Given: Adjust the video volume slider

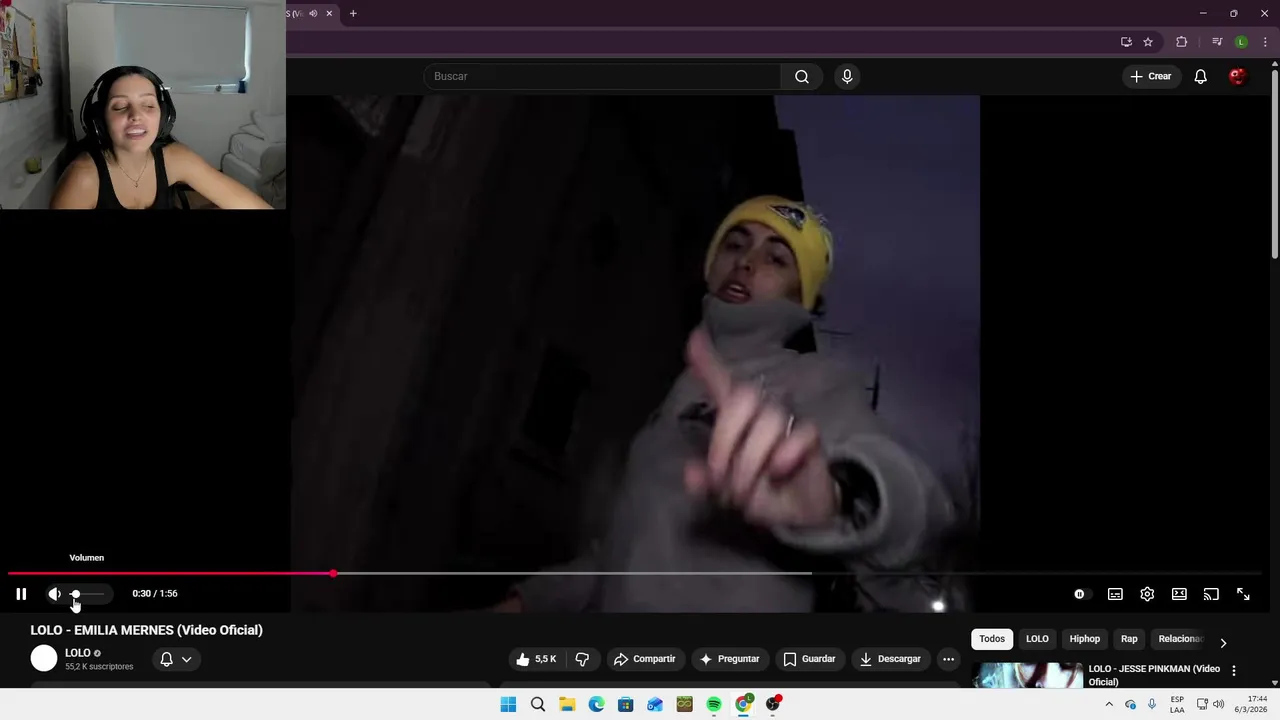Looking at the screenshot, I should tap(87, 594).
